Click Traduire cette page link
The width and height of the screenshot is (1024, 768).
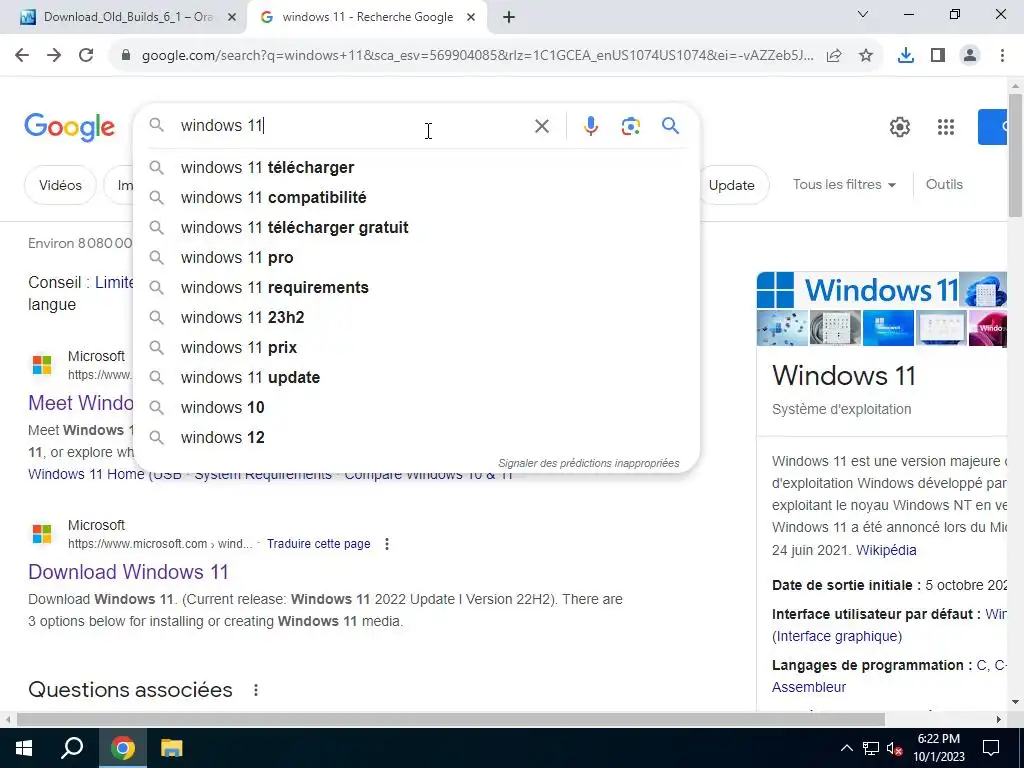click(x=318, y=544)
